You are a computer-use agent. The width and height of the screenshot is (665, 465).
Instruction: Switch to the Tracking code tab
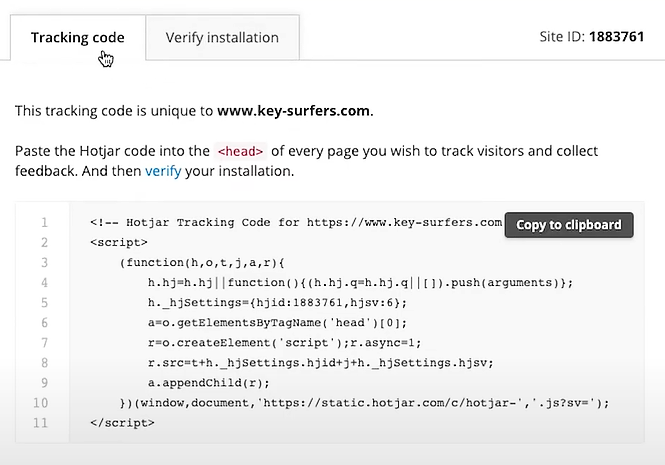pos(78,37)
